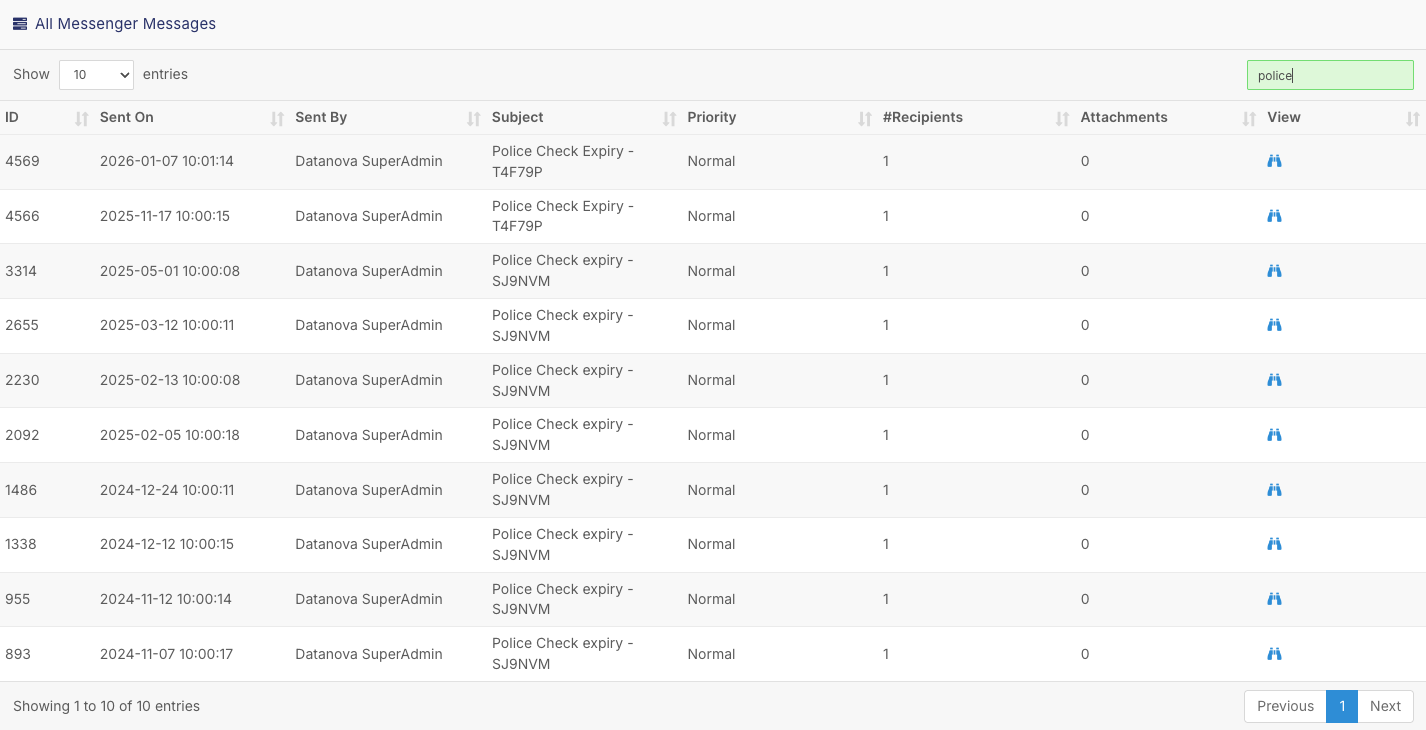Open view binoculars for message ID 4566
This screenshot has width=1426, height=730.
coord(1274,216)
